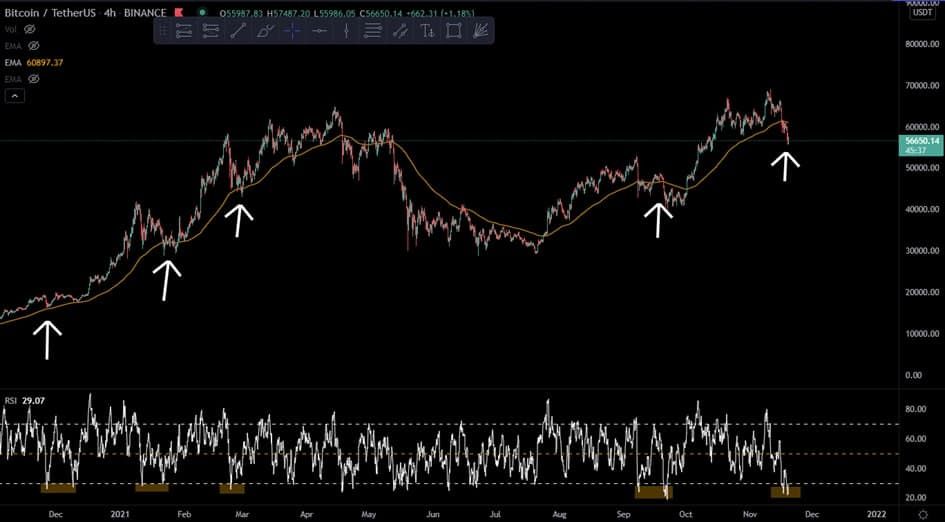Screen dimensions: 945x522
Task: Select the Horizontal Line drawing tool
Action: pyautogui.click(x=319, y=31)
